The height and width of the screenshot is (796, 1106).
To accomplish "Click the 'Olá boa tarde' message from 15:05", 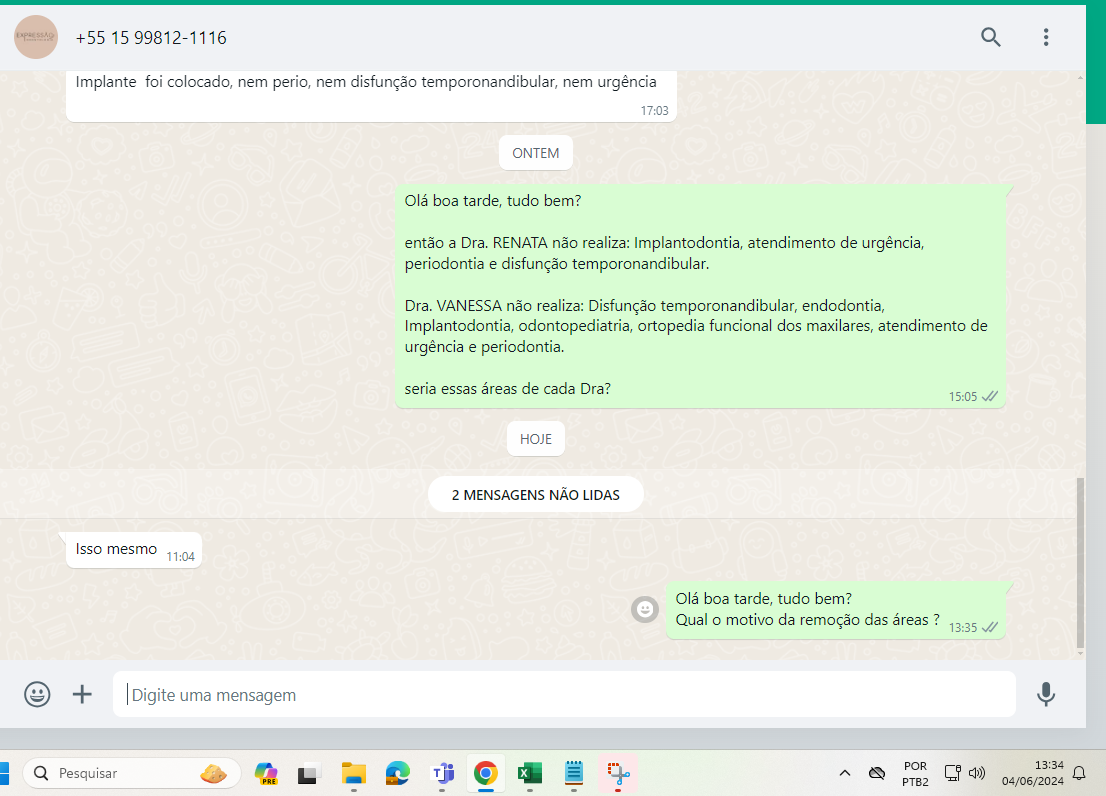I will [700, 296].
